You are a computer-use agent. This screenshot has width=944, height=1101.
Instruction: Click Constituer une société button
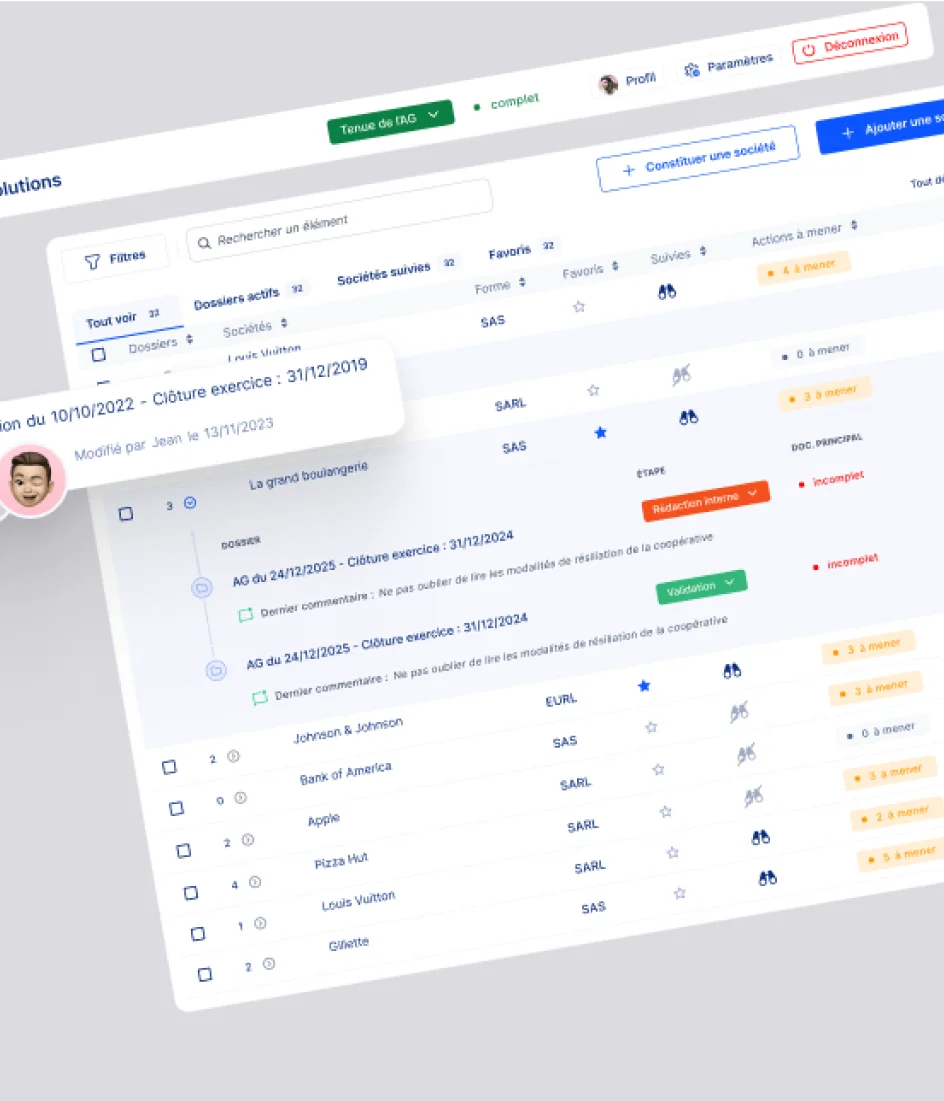(x=697, y=158)
